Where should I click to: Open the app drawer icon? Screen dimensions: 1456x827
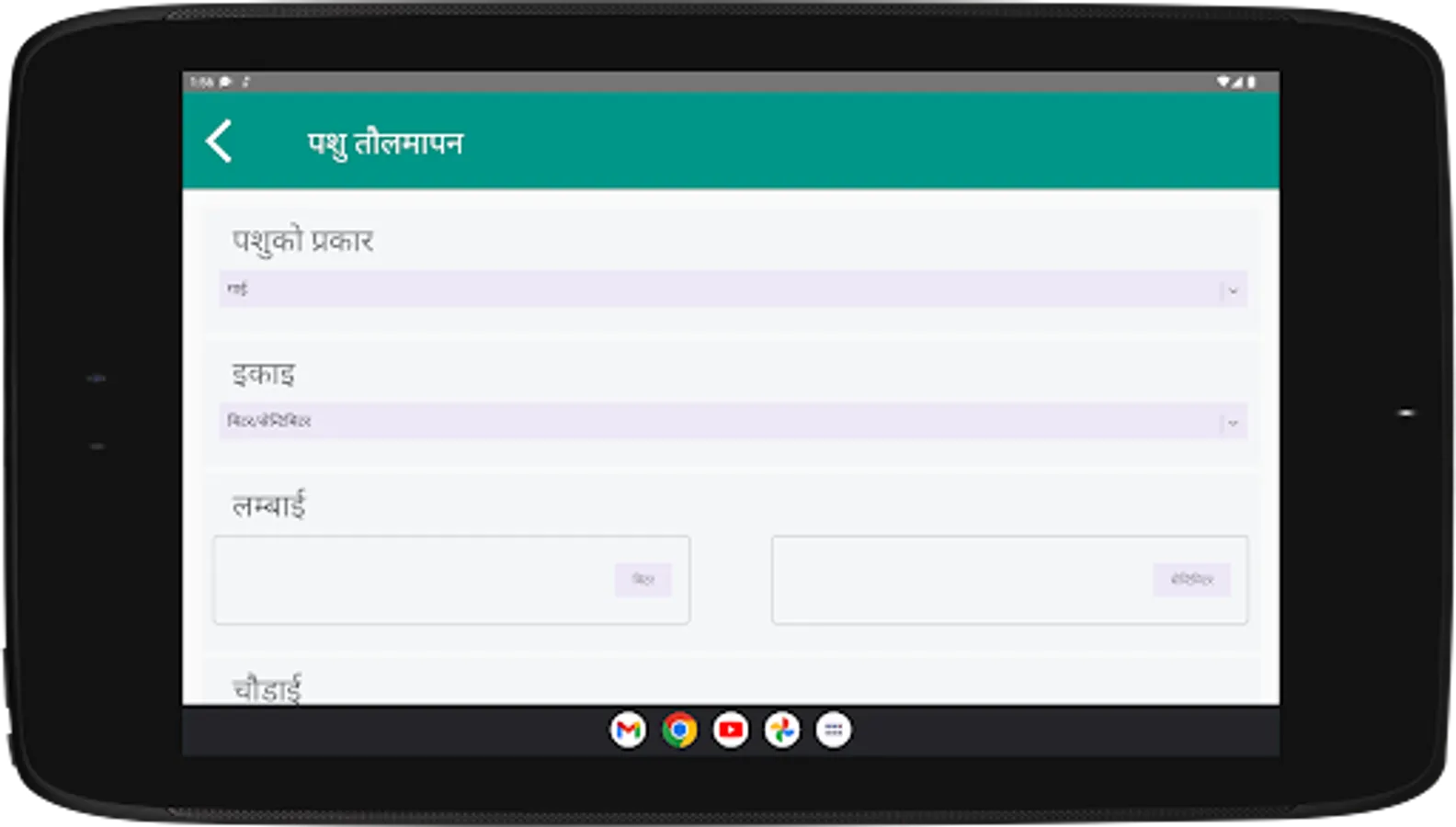tap(834, 731)
